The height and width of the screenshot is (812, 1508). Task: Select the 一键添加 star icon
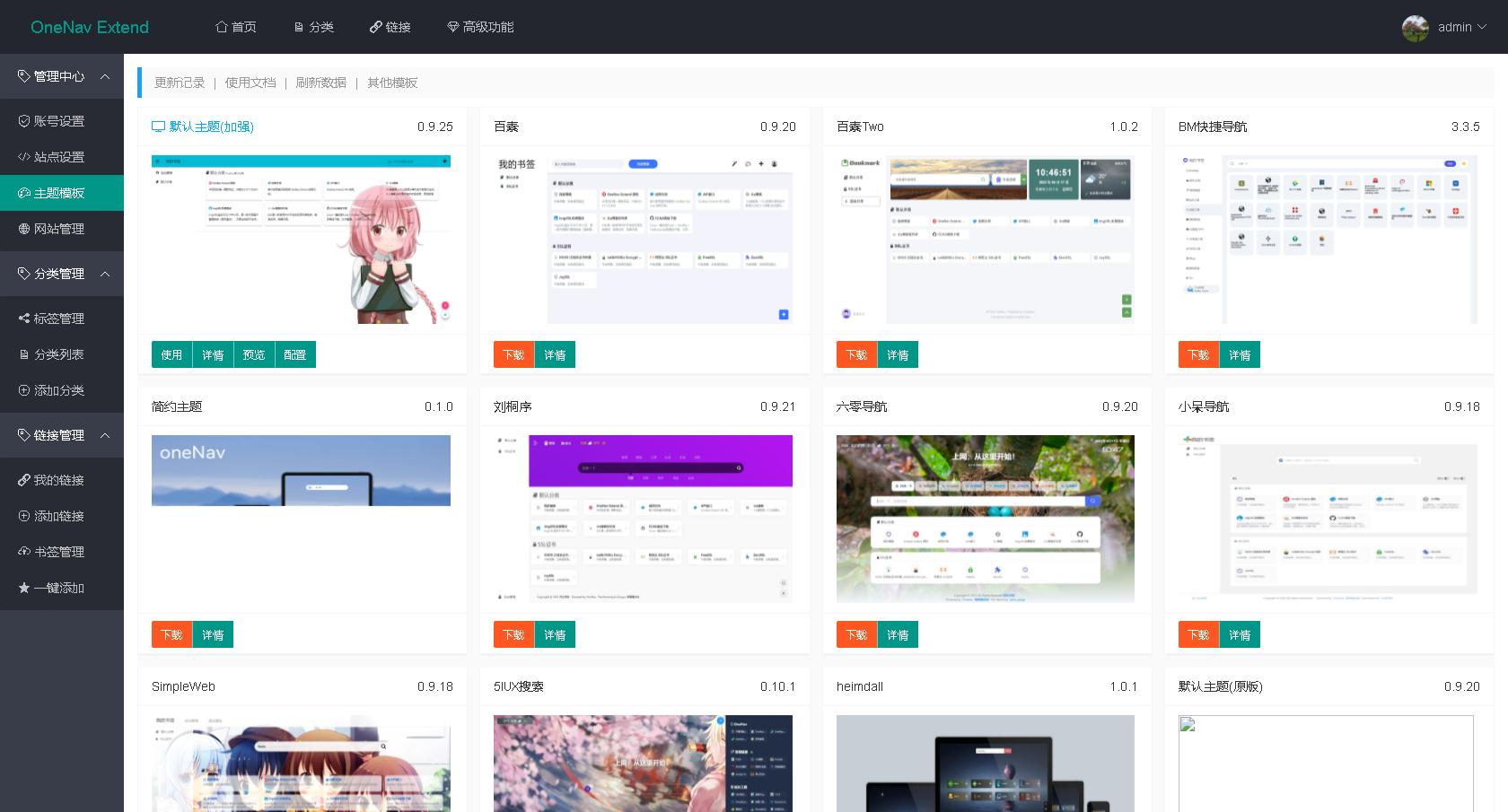[25, 588]
